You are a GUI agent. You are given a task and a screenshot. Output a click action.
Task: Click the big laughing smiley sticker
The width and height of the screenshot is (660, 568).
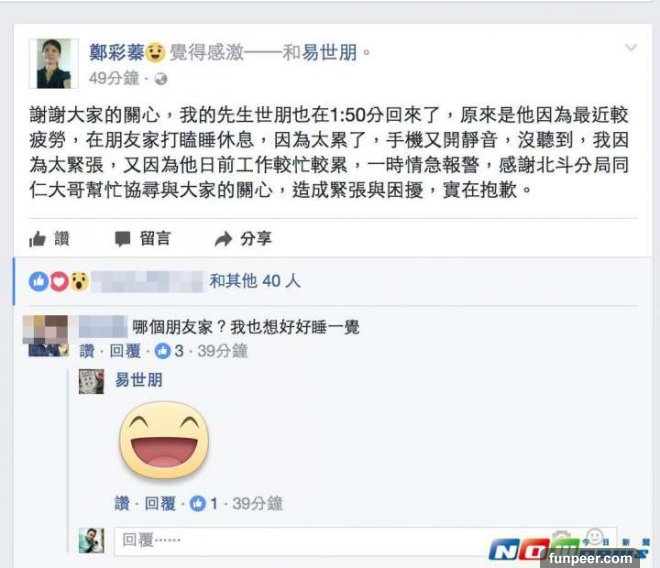click(164, 440)
